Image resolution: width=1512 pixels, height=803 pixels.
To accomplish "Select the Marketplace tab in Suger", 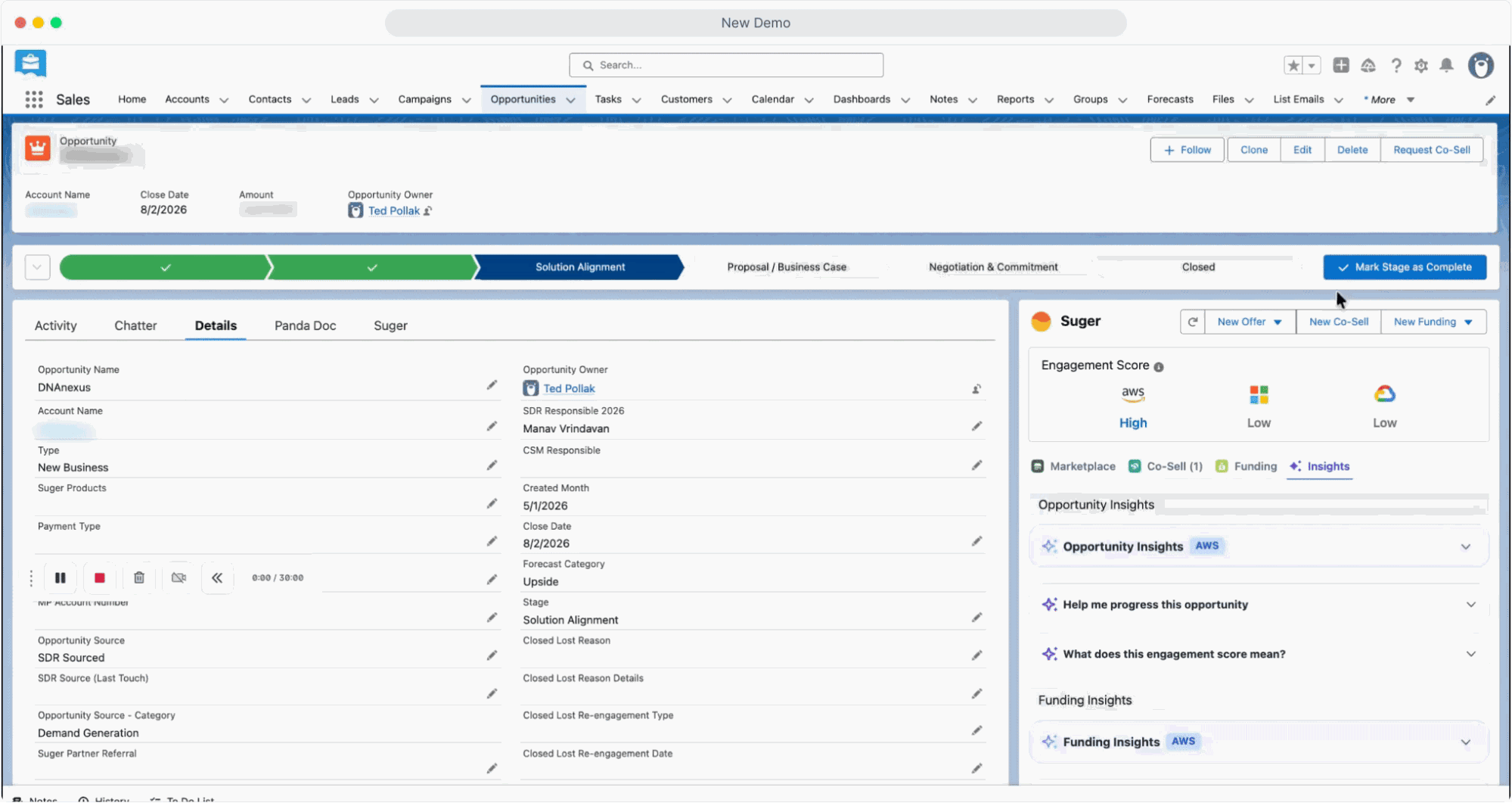I will 1073,466.
